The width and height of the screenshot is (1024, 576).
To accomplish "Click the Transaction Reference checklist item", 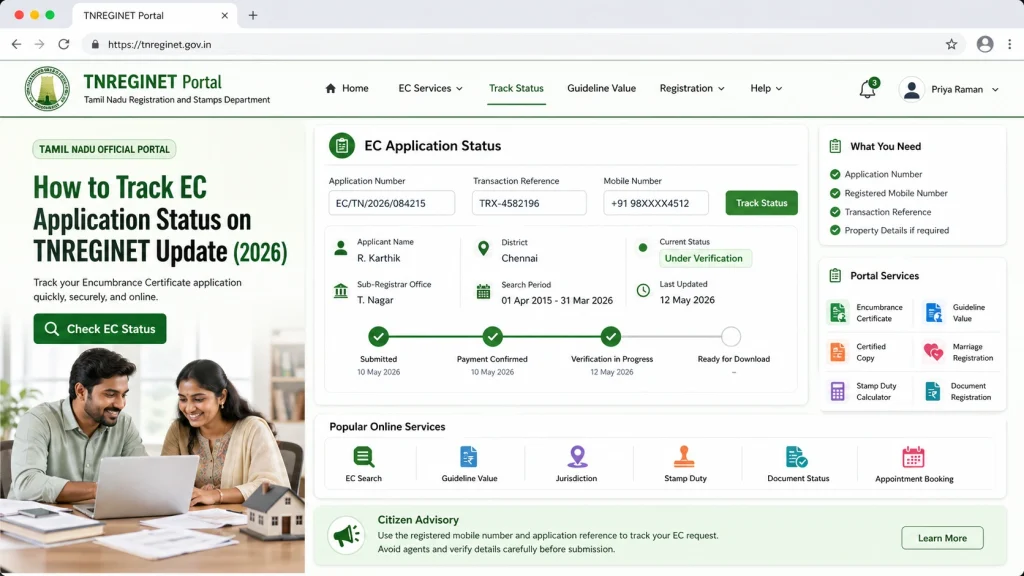I will [880, 212].
